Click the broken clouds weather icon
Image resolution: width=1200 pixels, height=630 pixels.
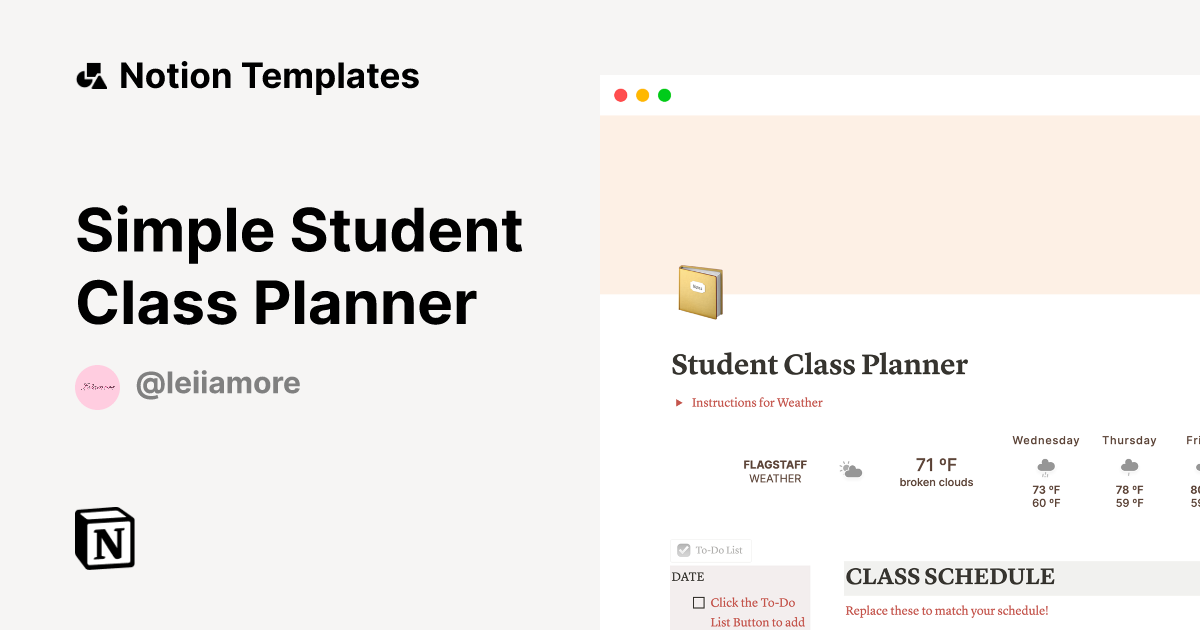click(851, 469)
